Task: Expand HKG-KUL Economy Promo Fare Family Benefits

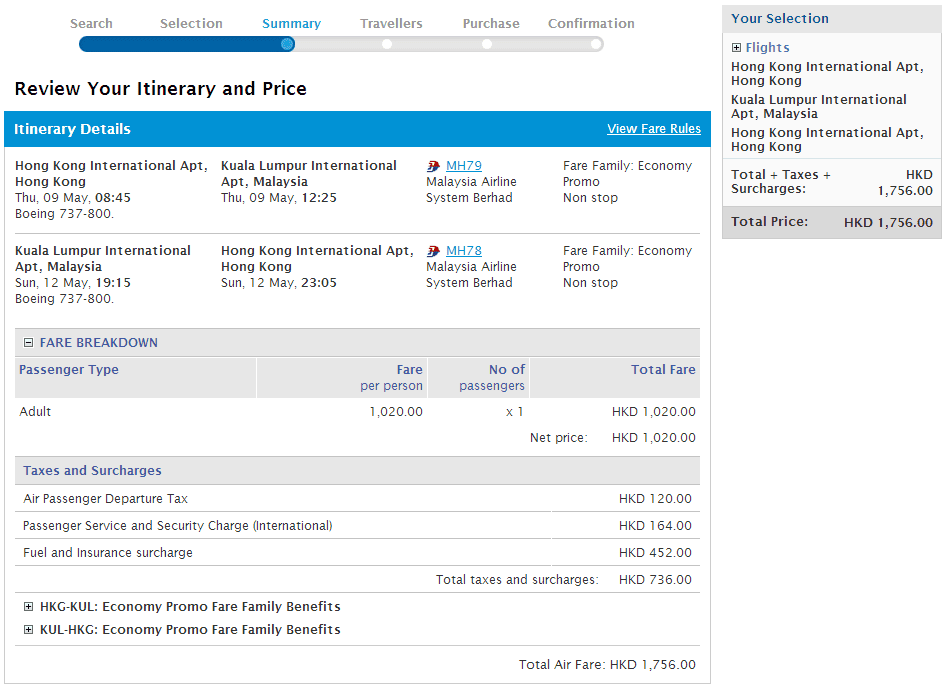Action: coord(28,607)
